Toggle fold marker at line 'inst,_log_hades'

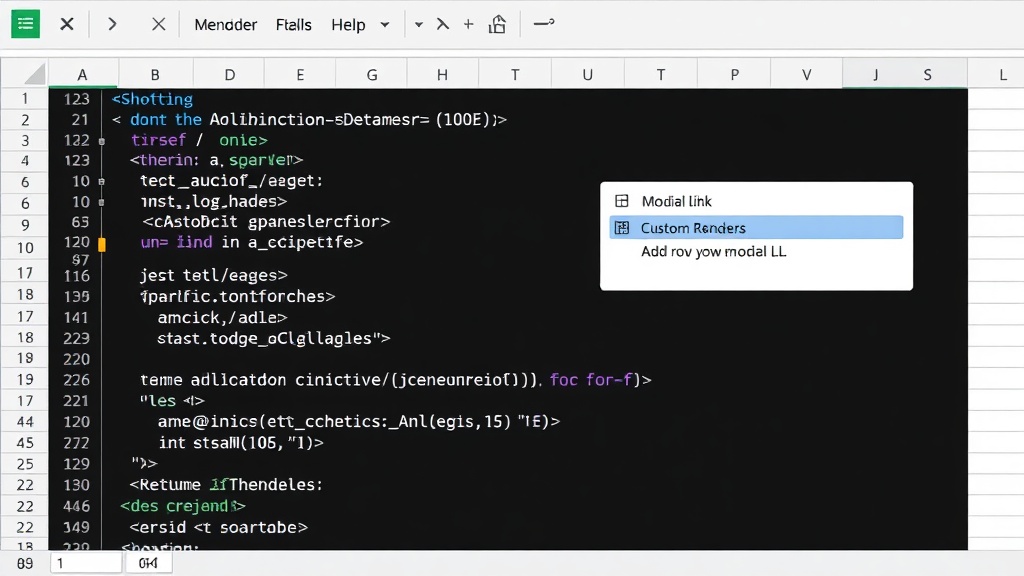[101, 202]
